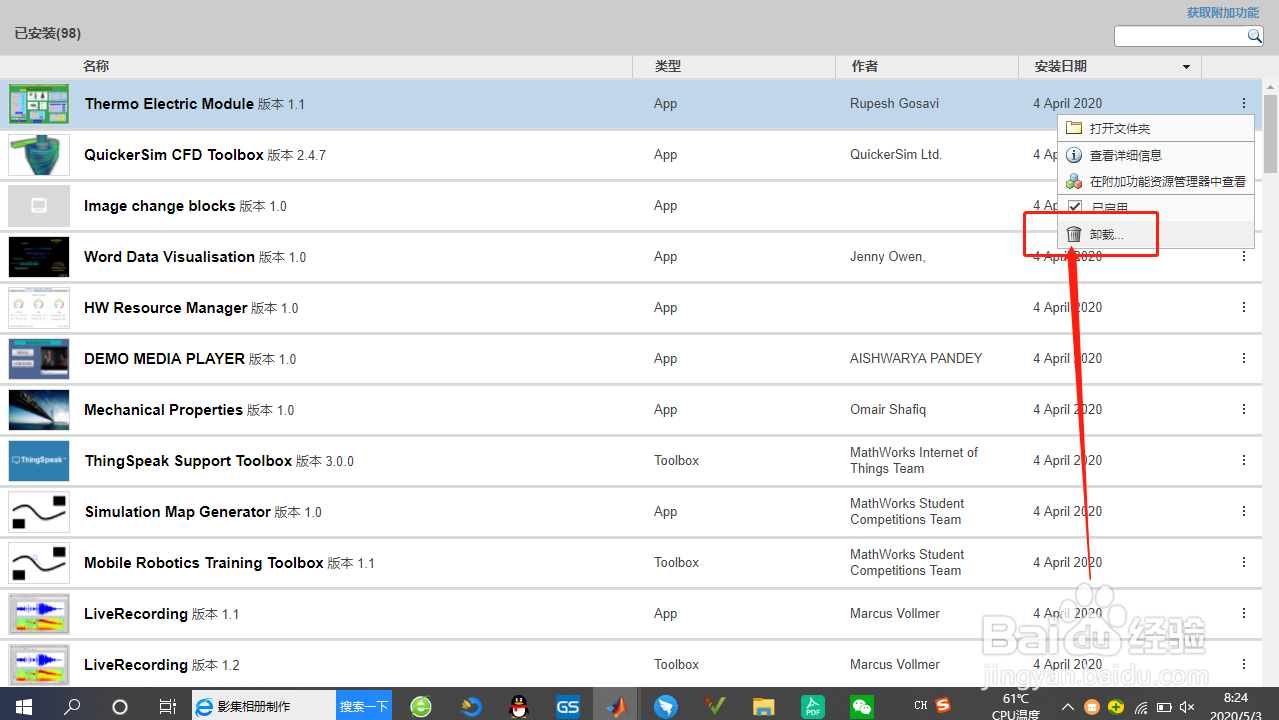Screen dimensions: 1279x720
Task: Sort by the 类型 column header
Action: click(x=668, y=66)
